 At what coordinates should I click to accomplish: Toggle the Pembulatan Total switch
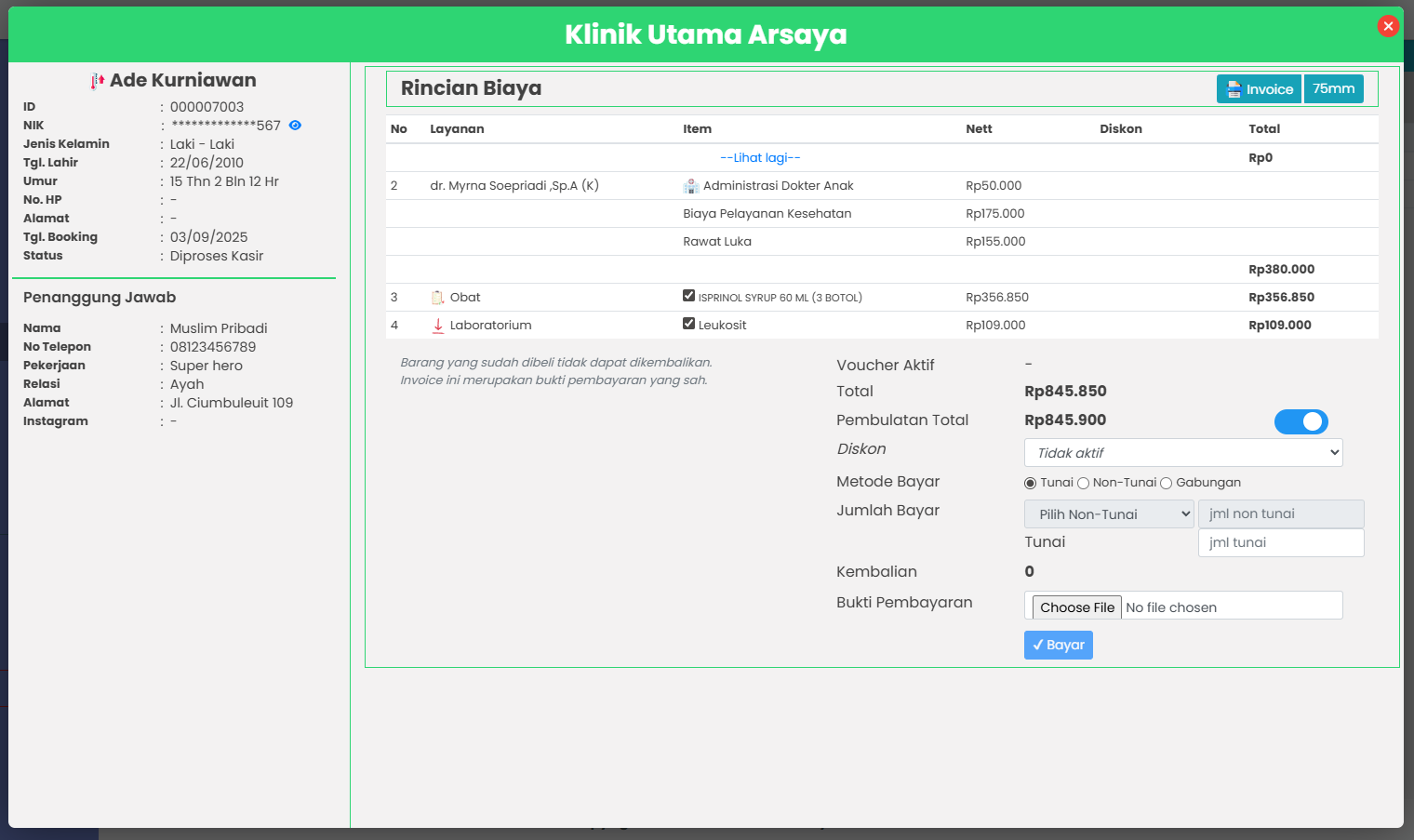coord(1301,421)
